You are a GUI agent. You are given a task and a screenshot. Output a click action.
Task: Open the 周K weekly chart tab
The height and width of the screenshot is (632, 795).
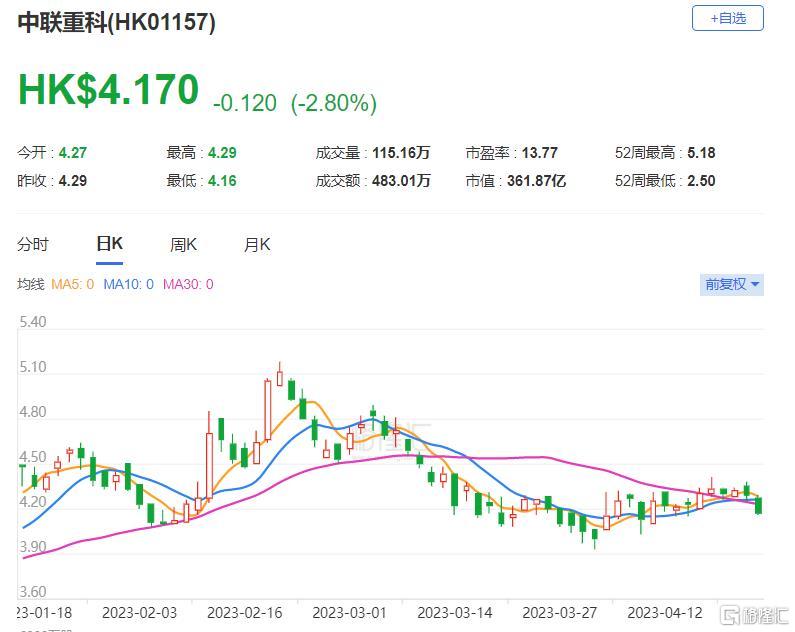pos(183,245)
